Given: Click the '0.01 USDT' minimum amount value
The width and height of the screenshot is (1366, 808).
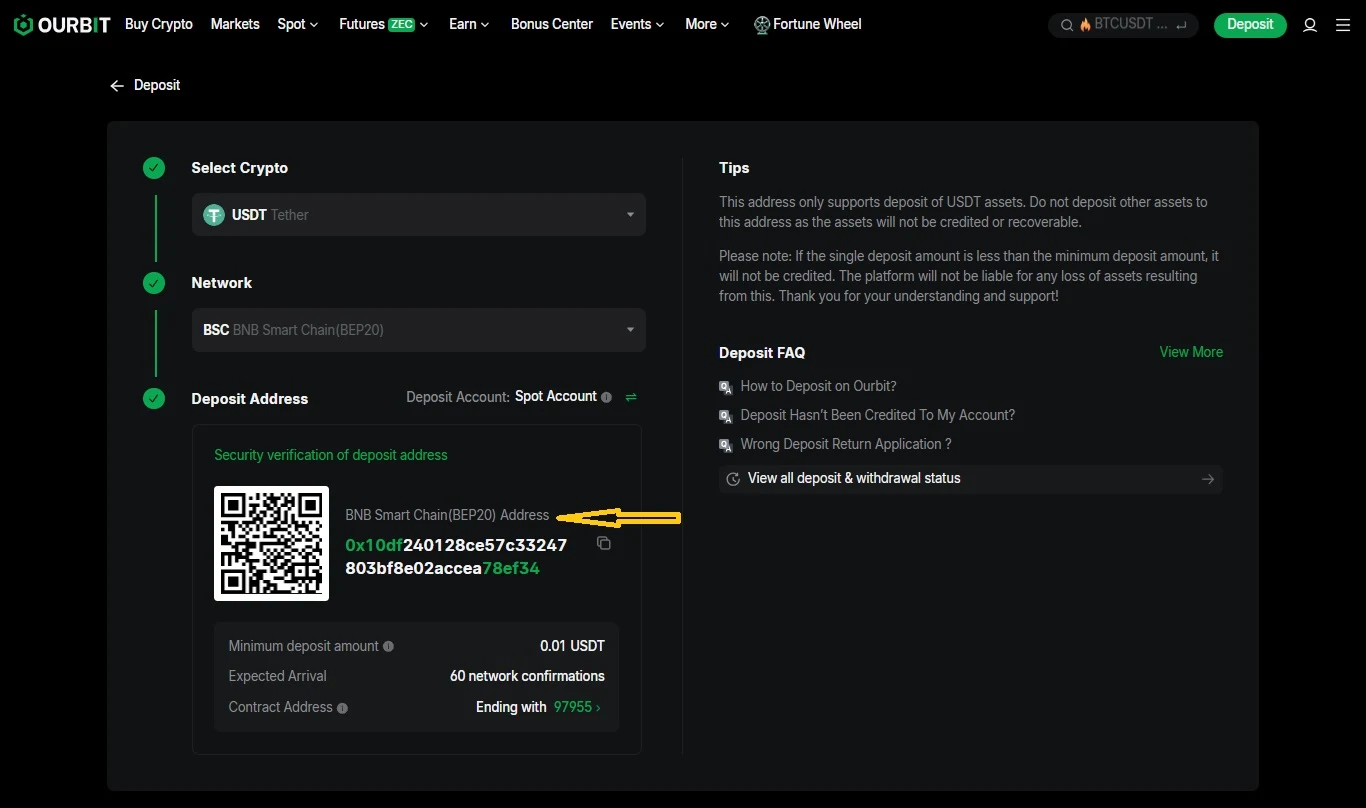Looking at the screenshot, I should pyautogui.click(x=572, y=646).
